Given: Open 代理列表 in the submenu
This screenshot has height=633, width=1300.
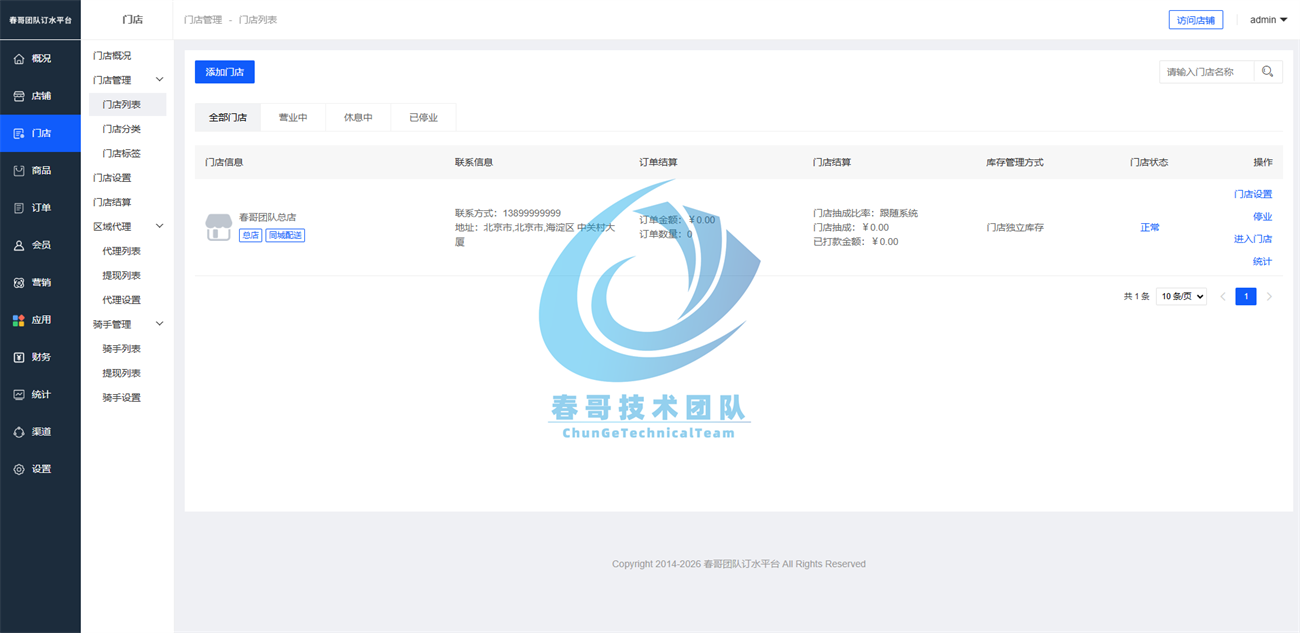Looking at the screenshot, I should point(122,251).
